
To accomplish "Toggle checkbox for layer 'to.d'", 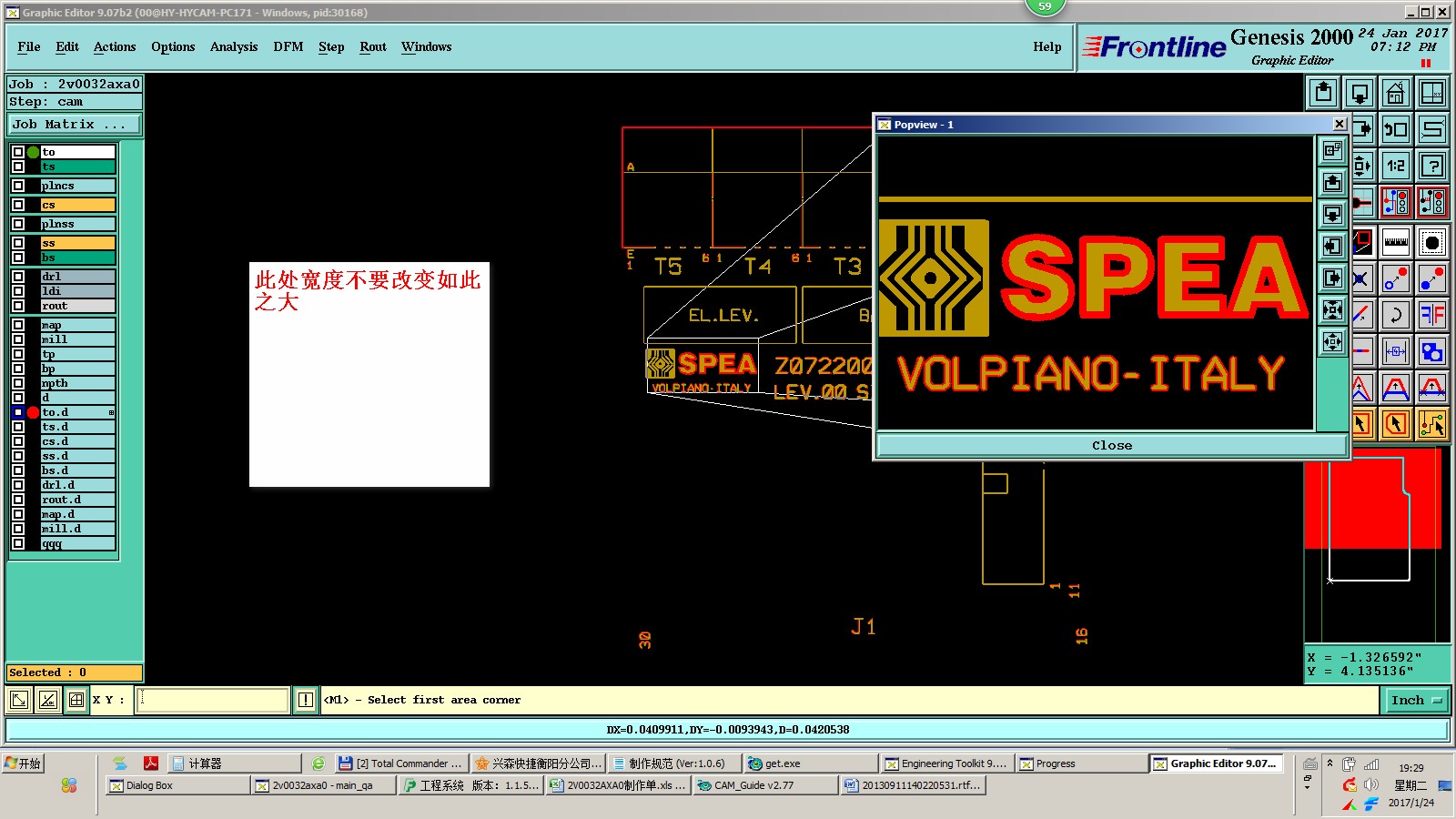I will click(x=18, y=412).
